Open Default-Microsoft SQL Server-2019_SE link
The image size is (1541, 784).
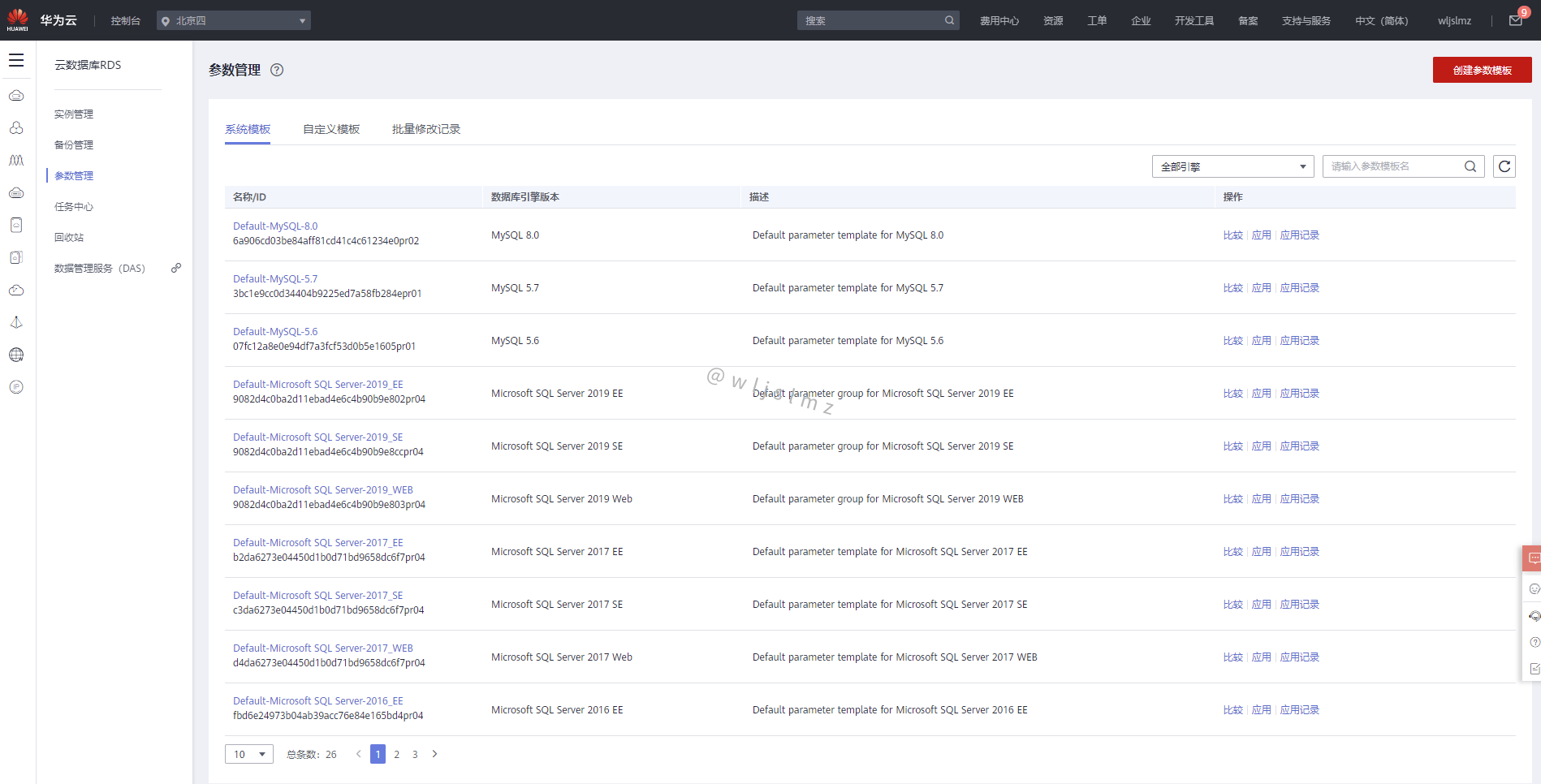(x=317, y=437)
